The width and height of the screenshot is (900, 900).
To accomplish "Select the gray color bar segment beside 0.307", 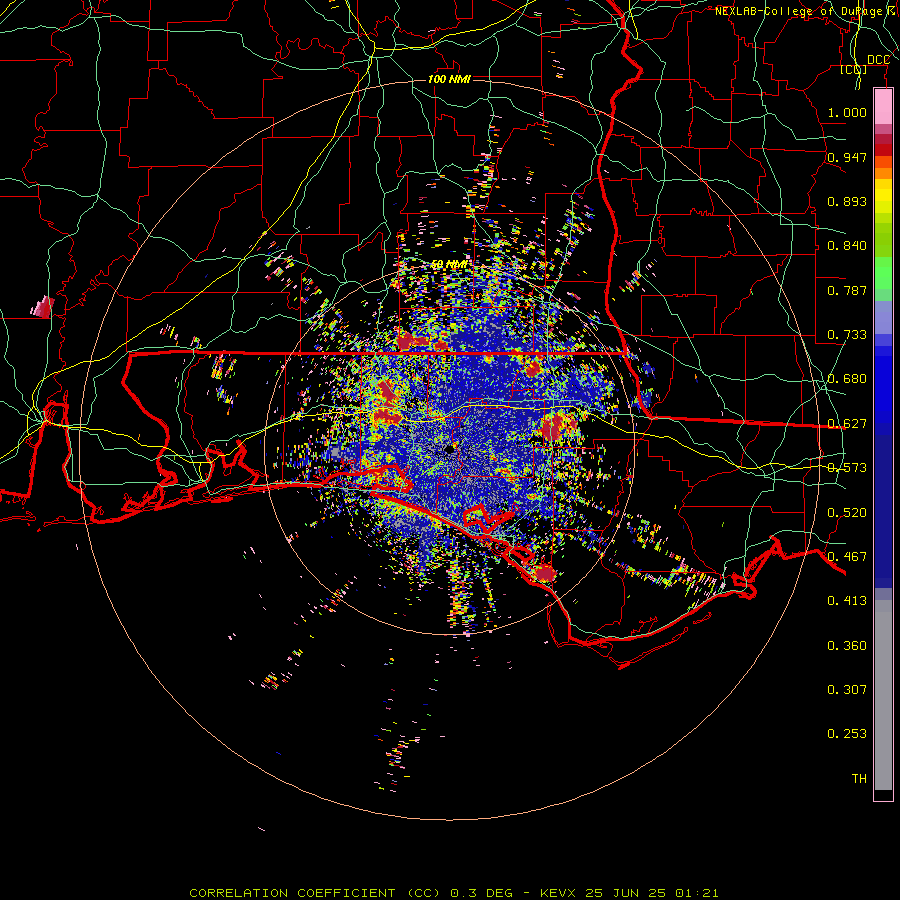I will click(x=883, y=695).
